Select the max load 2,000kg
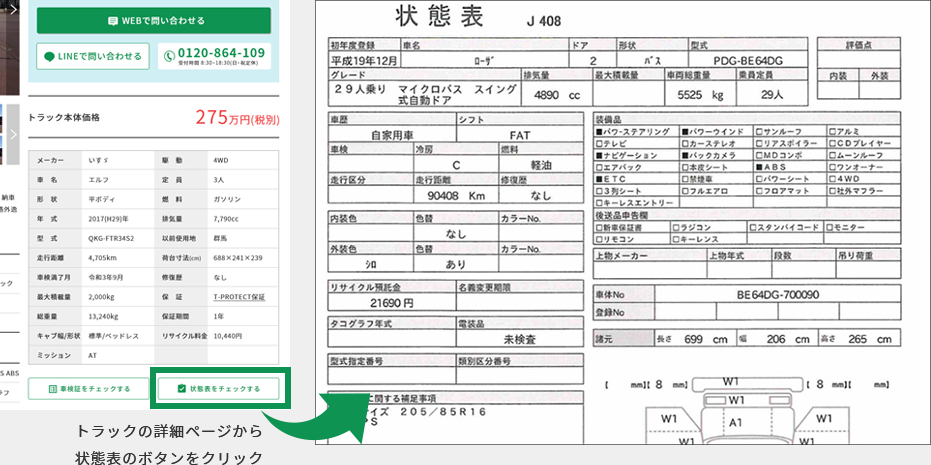Viewport: 931px width, 465px height. coord(101,296)
